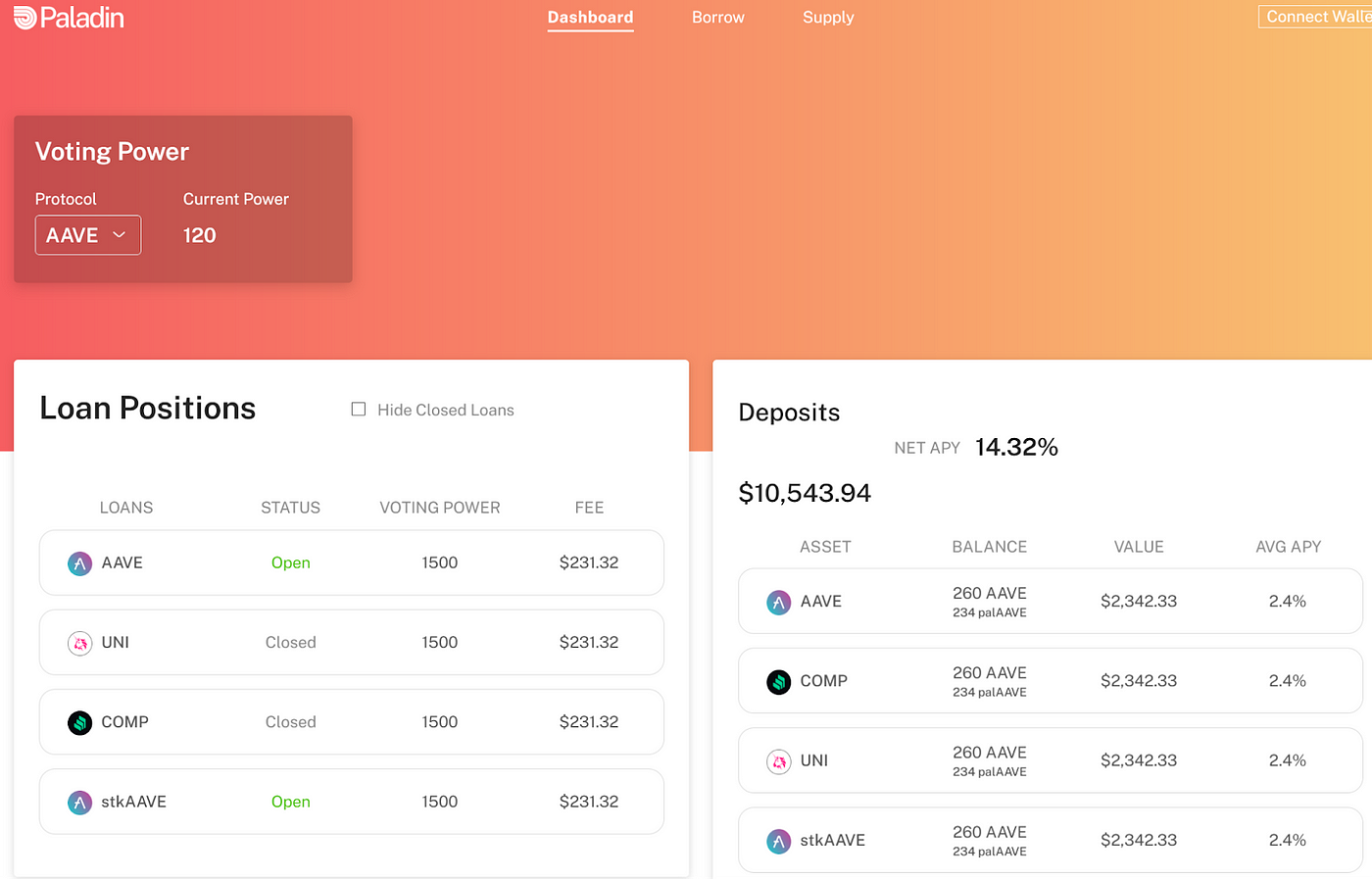This screenshot has width=1372, height=879.
Task: Click the STATUS column header
Action: [291, 508]
